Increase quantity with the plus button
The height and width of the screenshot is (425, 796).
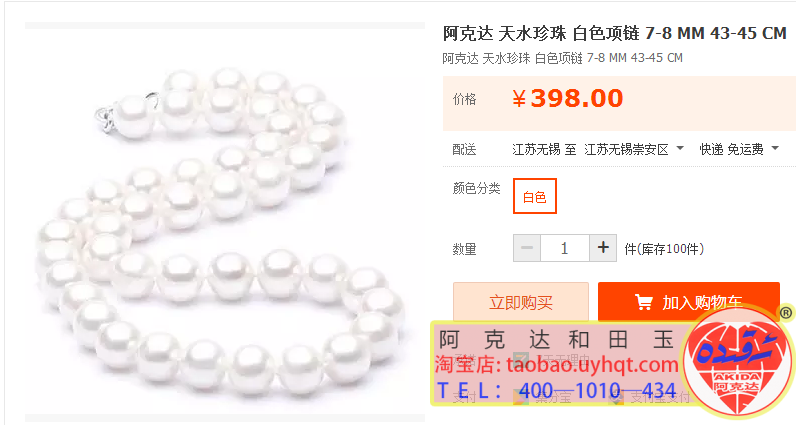[x=603, y=248]
